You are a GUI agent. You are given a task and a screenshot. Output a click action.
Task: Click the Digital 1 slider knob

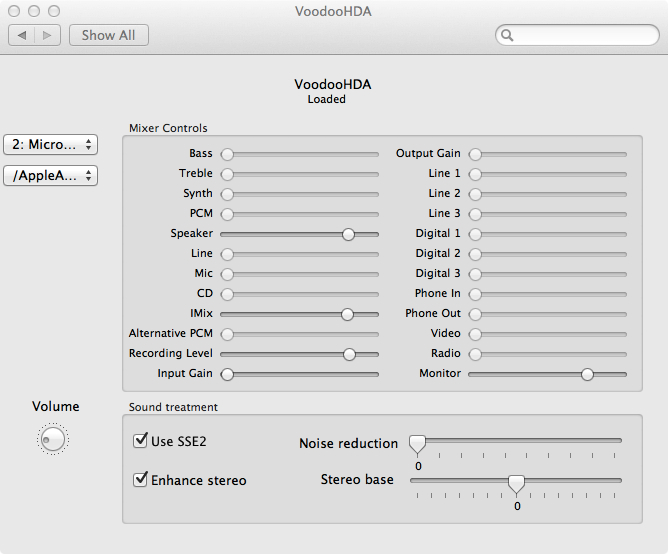point(475,234)
